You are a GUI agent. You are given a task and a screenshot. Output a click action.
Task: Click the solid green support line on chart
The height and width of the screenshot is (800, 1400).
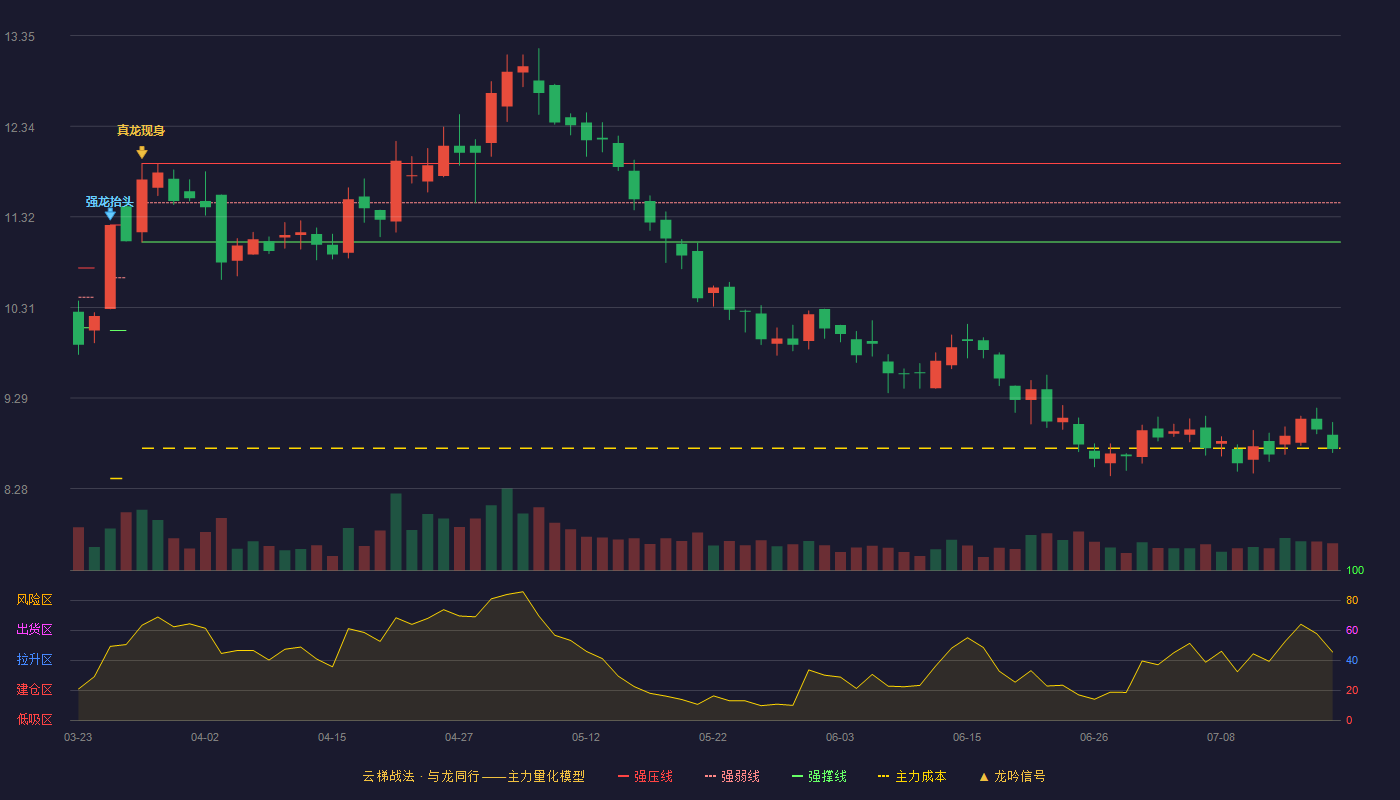click(741, 242)
